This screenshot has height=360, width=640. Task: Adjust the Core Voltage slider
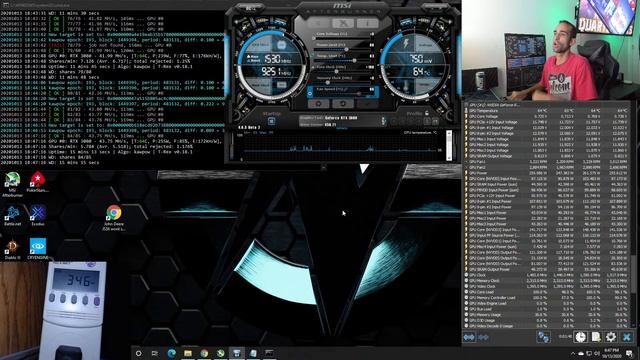(343, 38)
